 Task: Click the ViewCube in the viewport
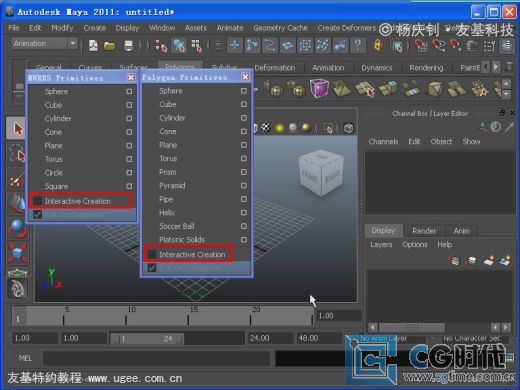(321, 173)
